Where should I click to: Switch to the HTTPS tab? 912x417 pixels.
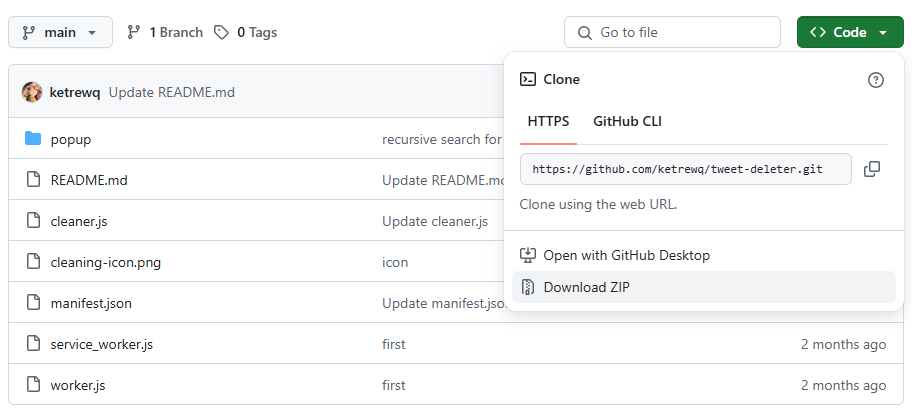[x=548, y=122]
